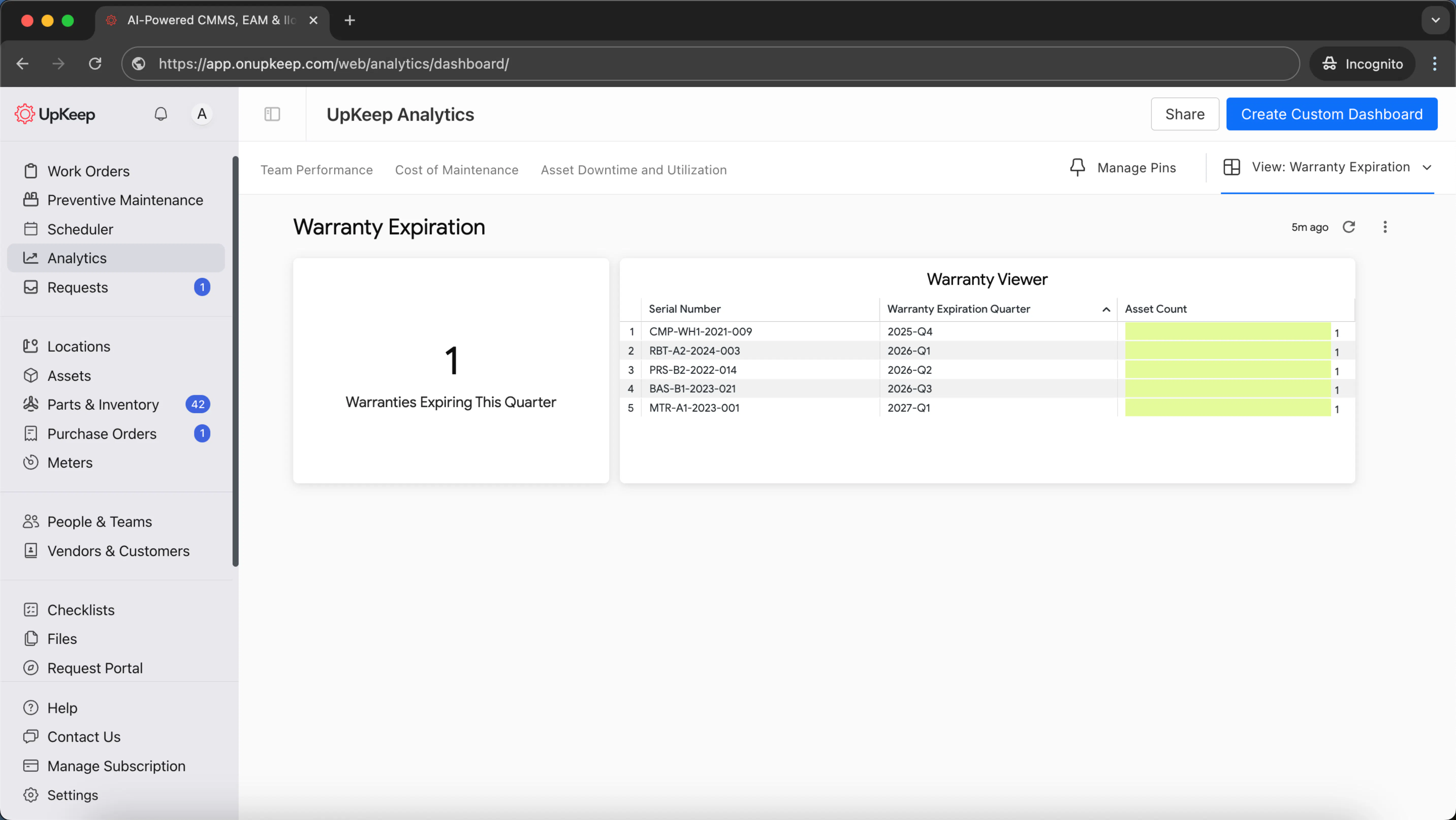
Task: Open Settings from the sidebar
Action: point(72,795)
